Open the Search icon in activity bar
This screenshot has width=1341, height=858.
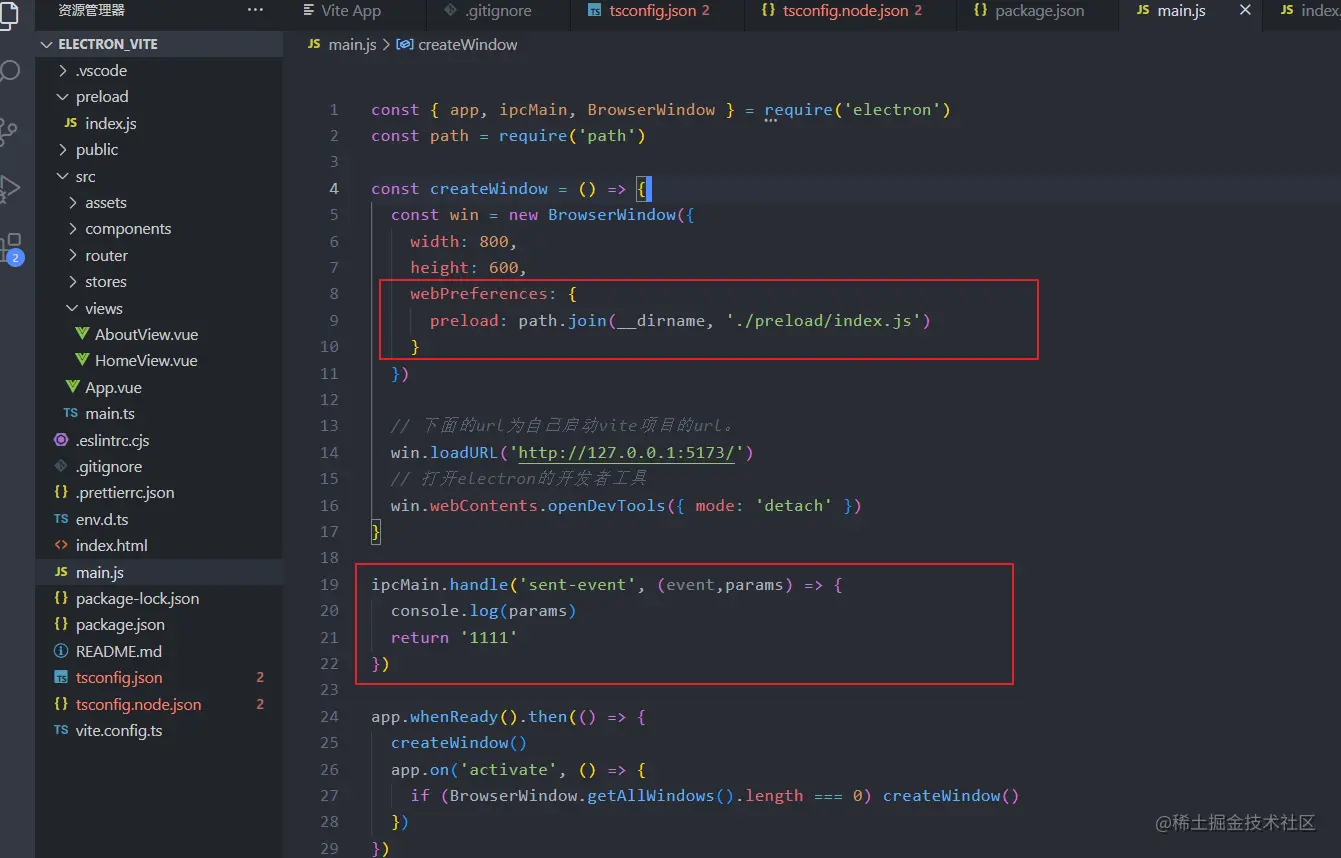pyautogui.click(x=9, y=71)
